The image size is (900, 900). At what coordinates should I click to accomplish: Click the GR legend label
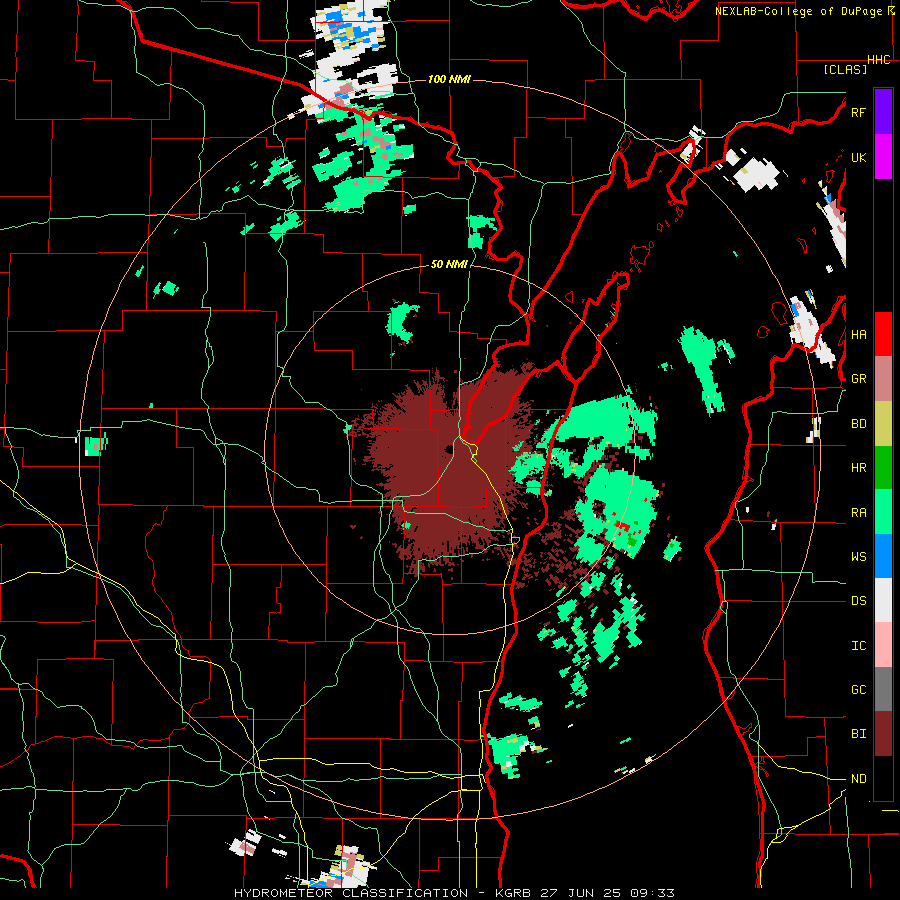(858, 379)
